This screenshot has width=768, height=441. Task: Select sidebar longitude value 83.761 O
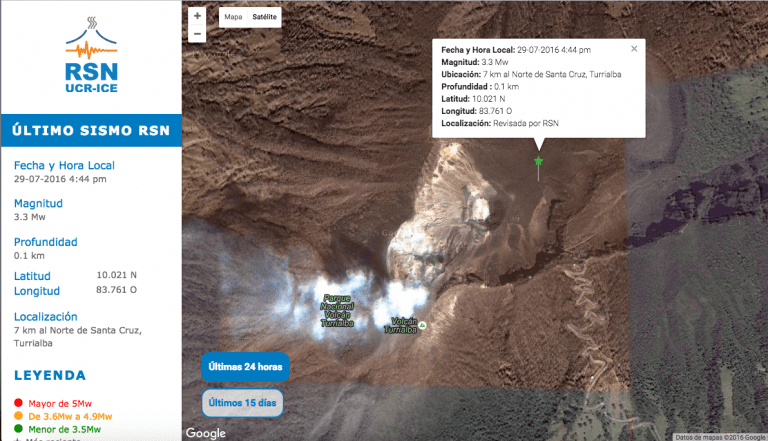(117, 290)
